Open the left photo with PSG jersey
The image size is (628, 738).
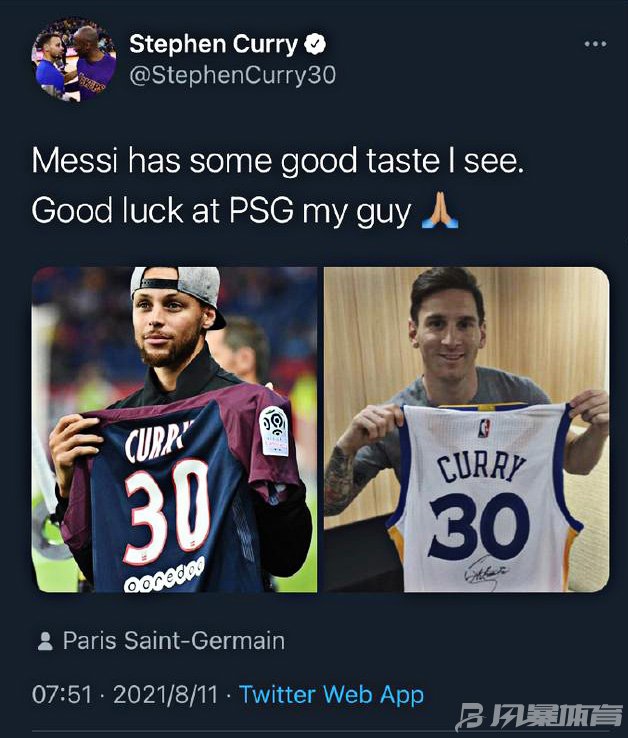pyautogui.click(x=175, y=429)
